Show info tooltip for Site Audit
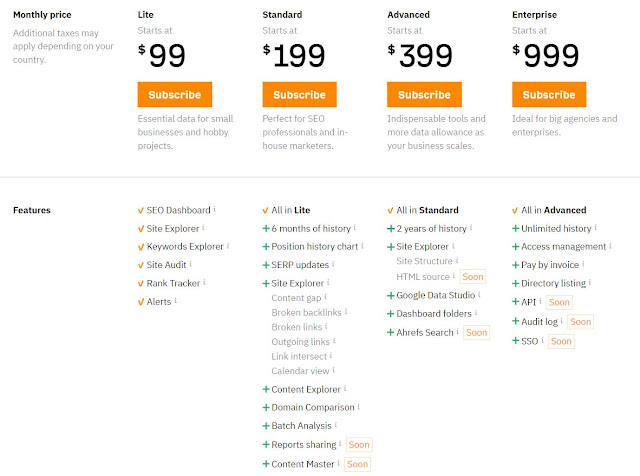Screen dimensions: 640x476 pos(191,264)
